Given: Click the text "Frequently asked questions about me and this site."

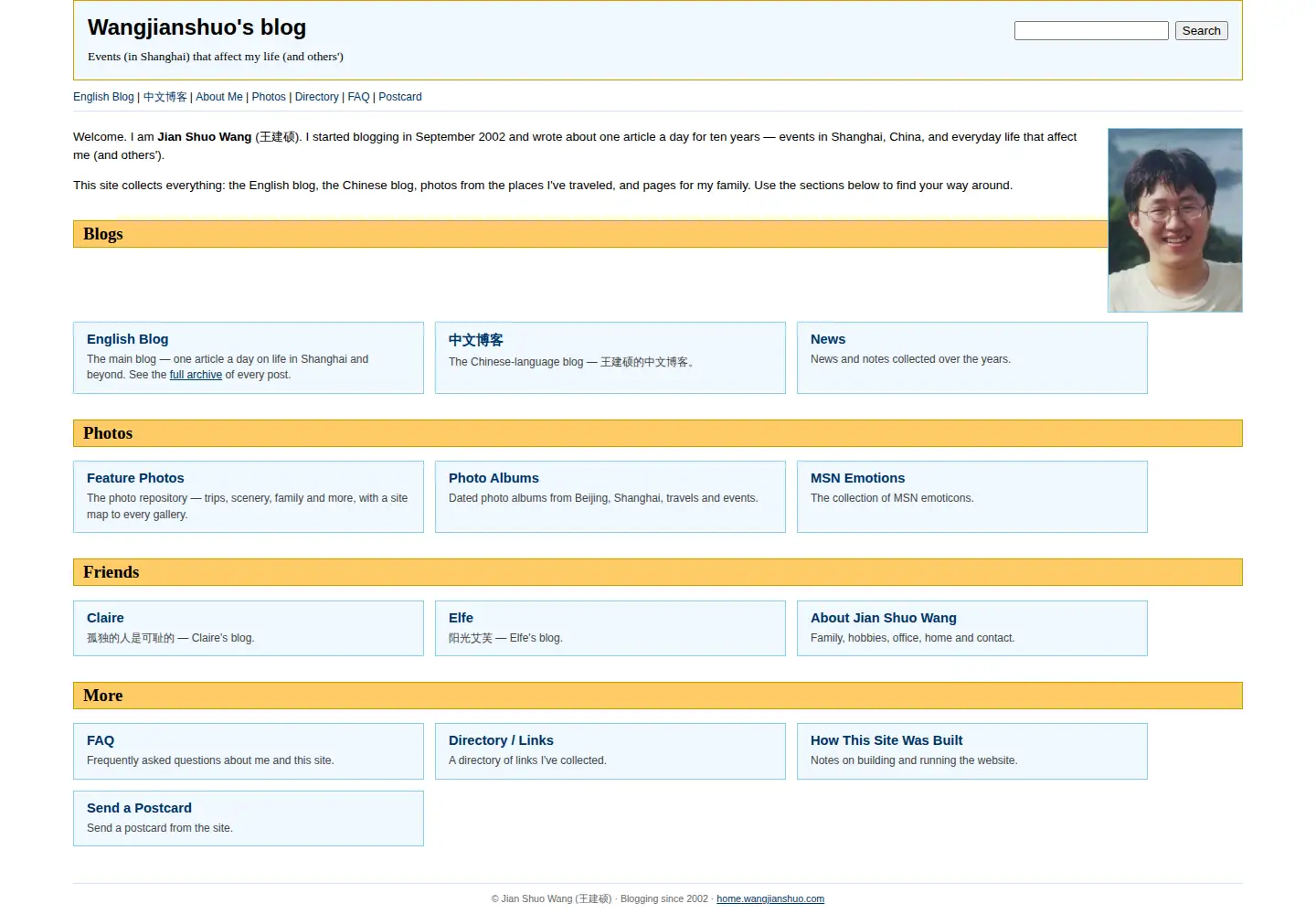Looking at the screenshot, I should point(210,760).
